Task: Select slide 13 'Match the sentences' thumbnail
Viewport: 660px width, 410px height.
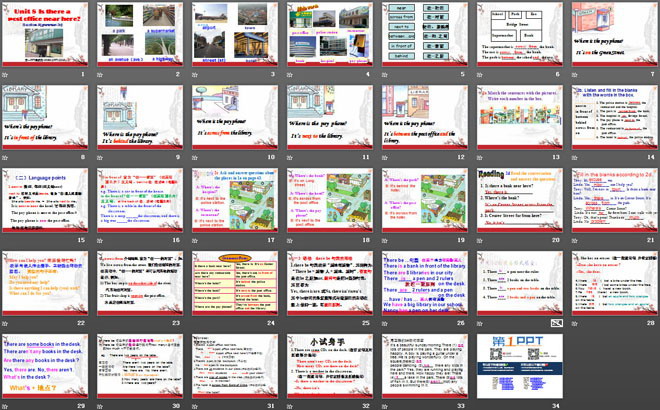Action: pyautogui.click(x=520, y=117)
